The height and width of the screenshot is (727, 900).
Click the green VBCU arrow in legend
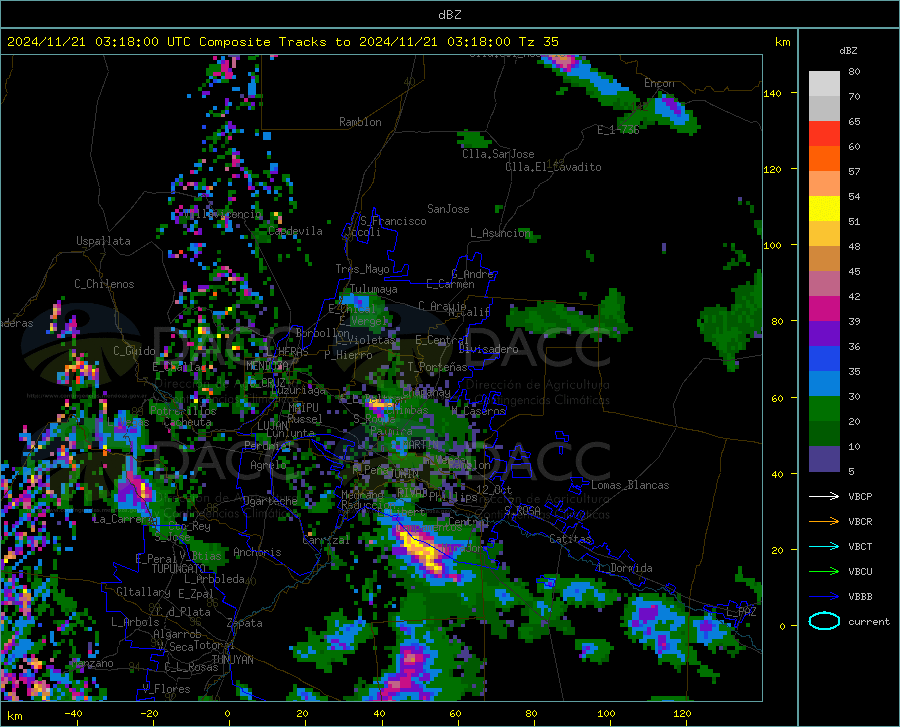click(x=824, y=572)
